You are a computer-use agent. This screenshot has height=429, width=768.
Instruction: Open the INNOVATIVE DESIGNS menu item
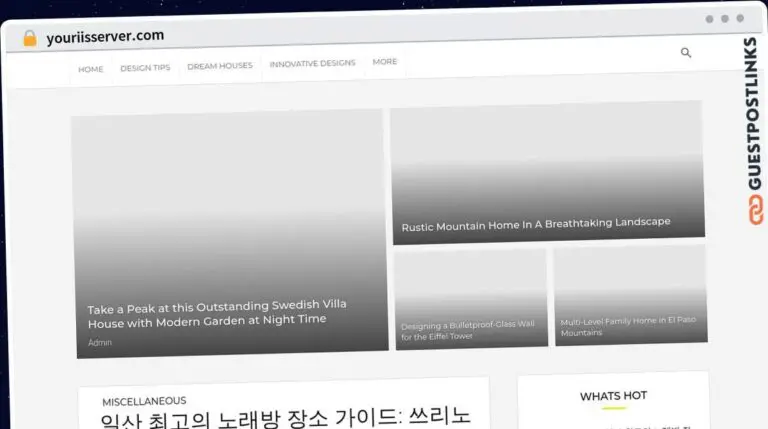(x=312, y=64)
